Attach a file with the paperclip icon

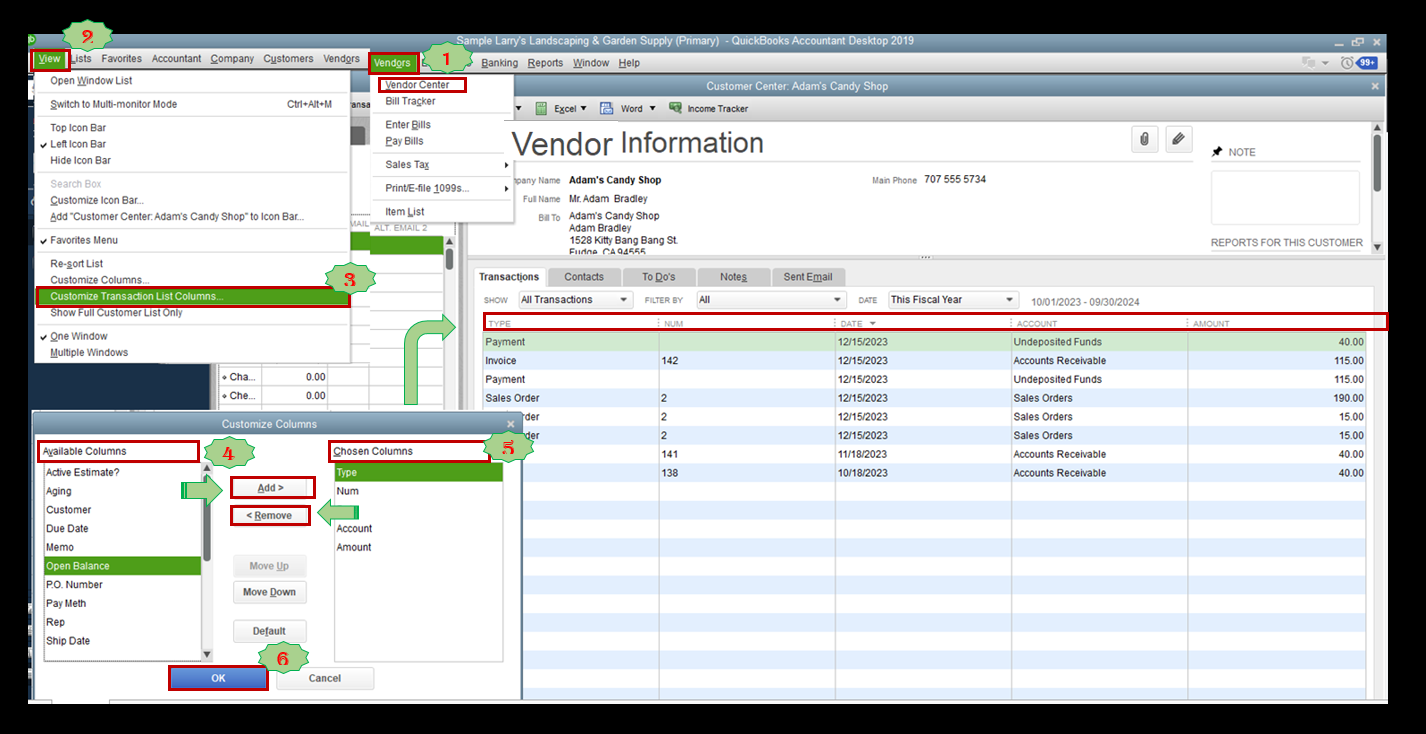point(1144,139)
